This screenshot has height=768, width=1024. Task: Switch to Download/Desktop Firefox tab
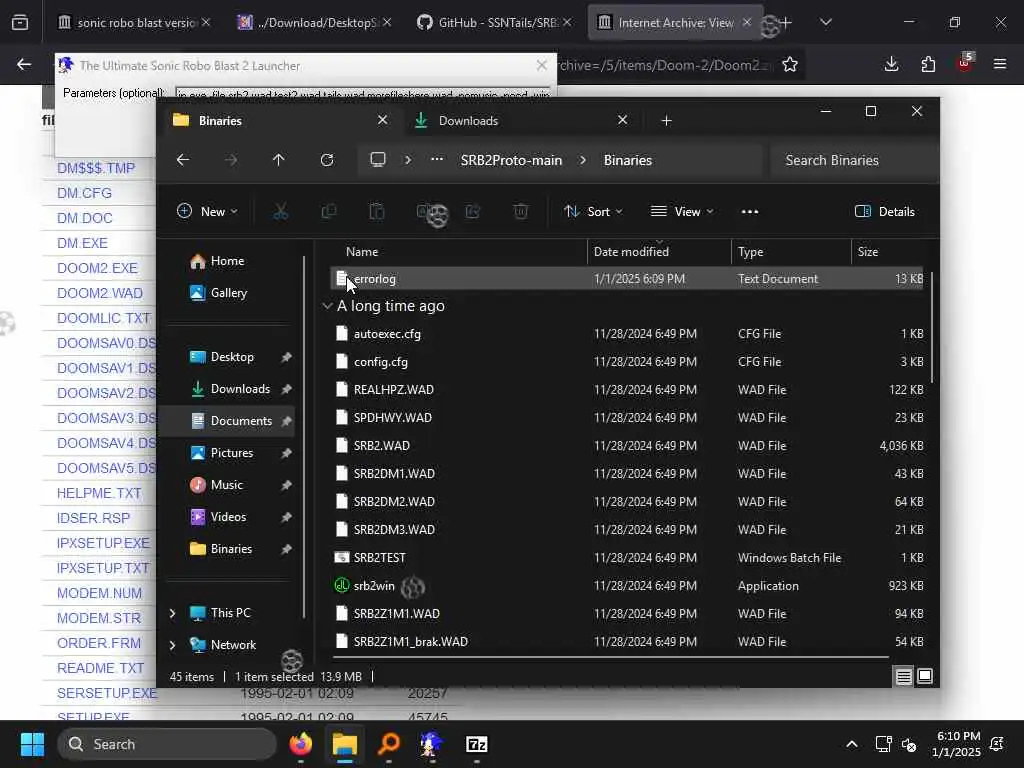coord(315,22)
